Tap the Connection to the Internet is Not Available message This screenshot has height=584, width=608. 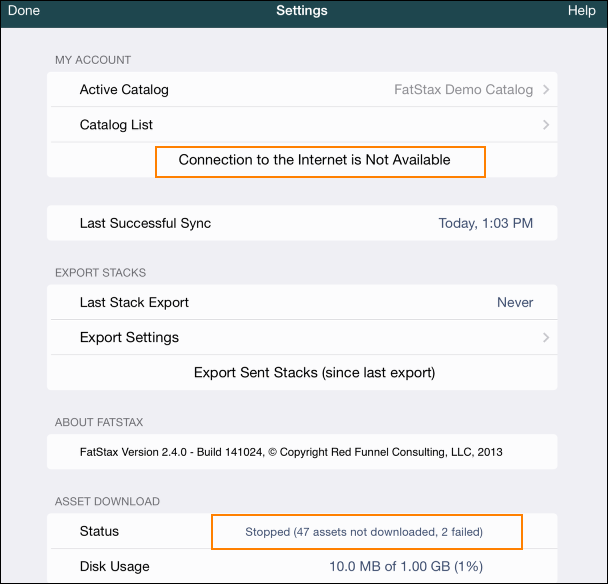(314, 160)
